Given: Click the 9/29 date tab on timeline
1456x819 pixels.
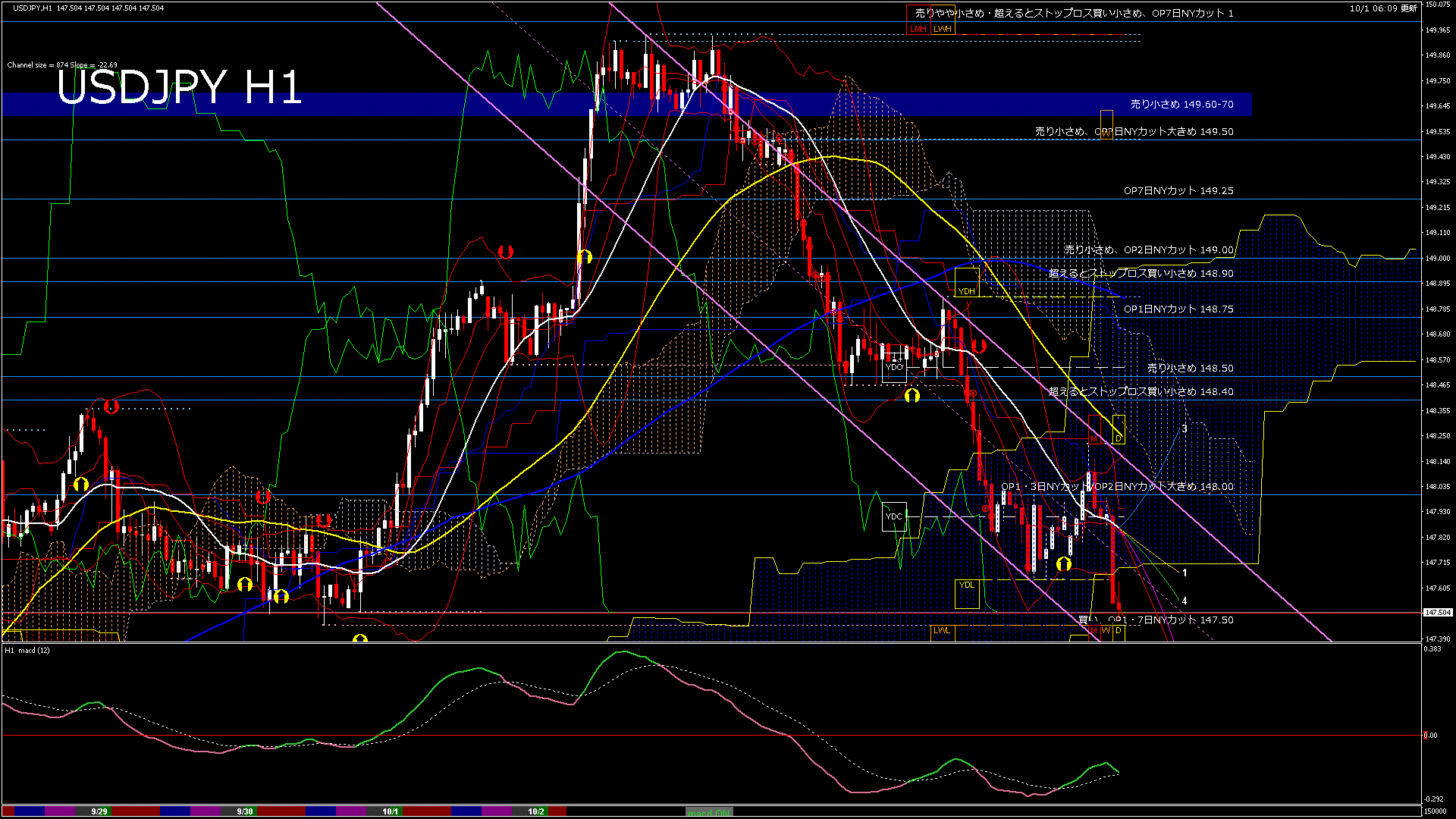Looking at the screenshot, I should click(x=99, y=811).
